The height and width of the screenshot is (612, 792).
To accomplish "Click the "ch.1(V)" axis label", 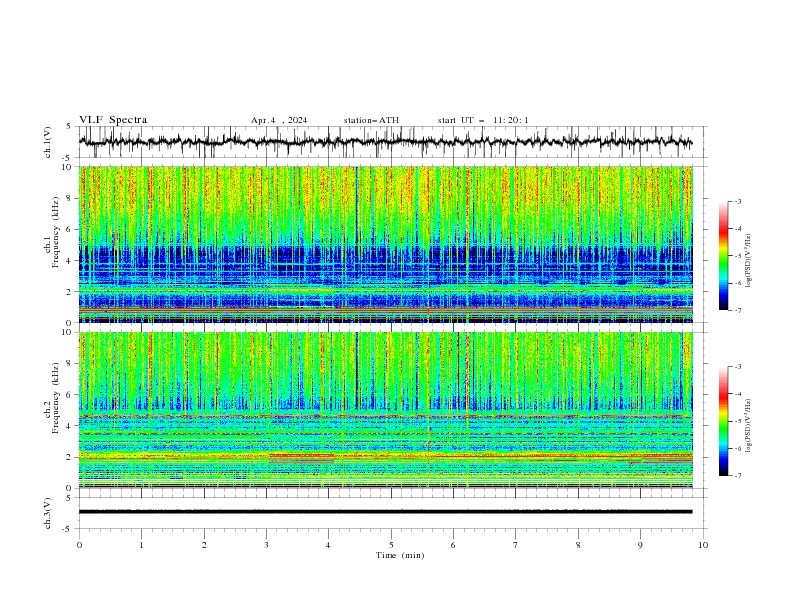I will coord(48,142).
